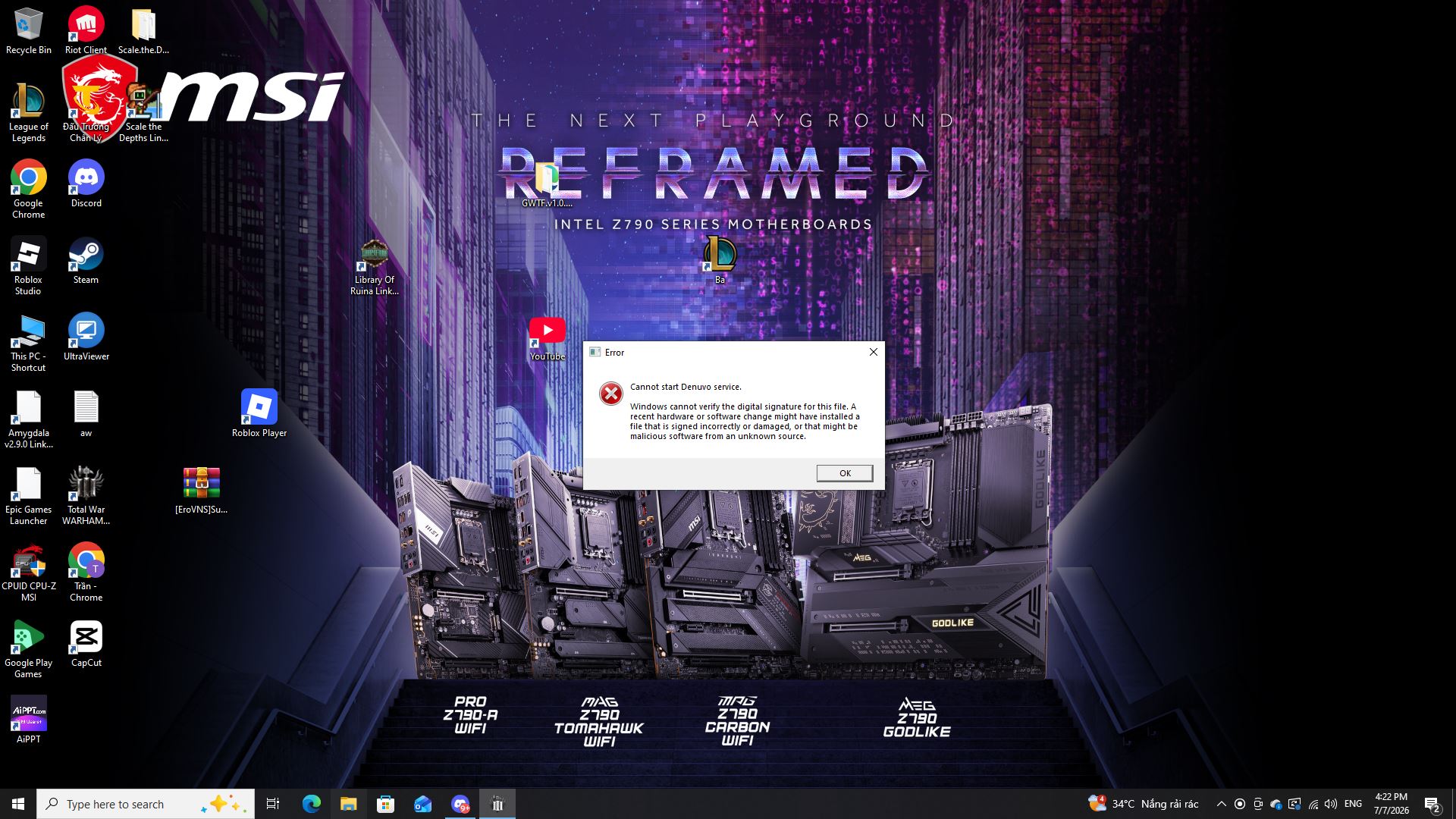Image resolution: width=1456 pixels, height=819 pixels.
Task: Open the Action Center notifications
Action: point(1432,804)
